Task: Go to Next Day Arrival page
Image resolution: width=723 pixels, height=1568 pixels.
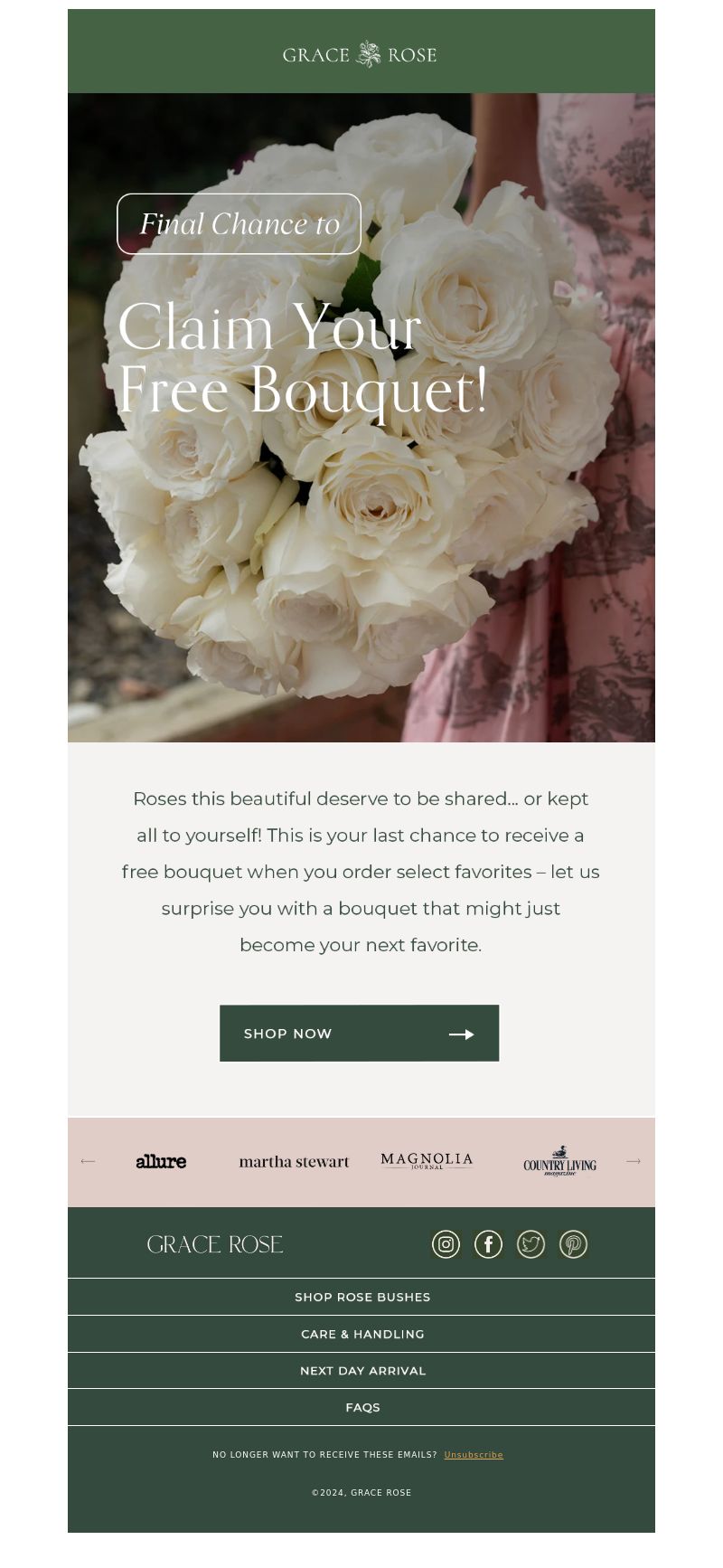Action: 361,1371
